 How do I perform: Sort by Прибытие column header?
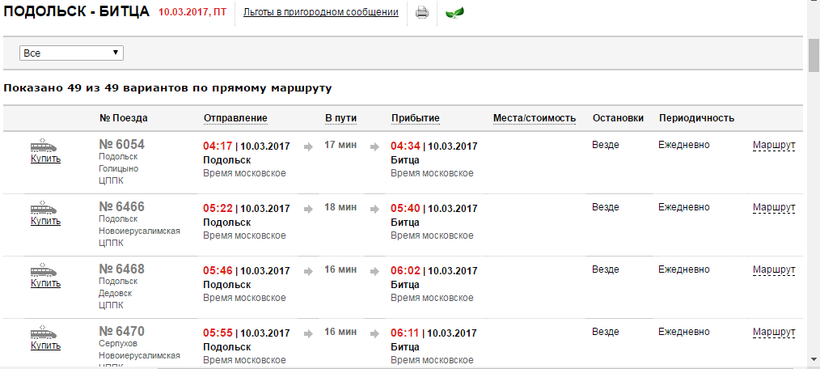pyautogui.click(x=415, y=118)
